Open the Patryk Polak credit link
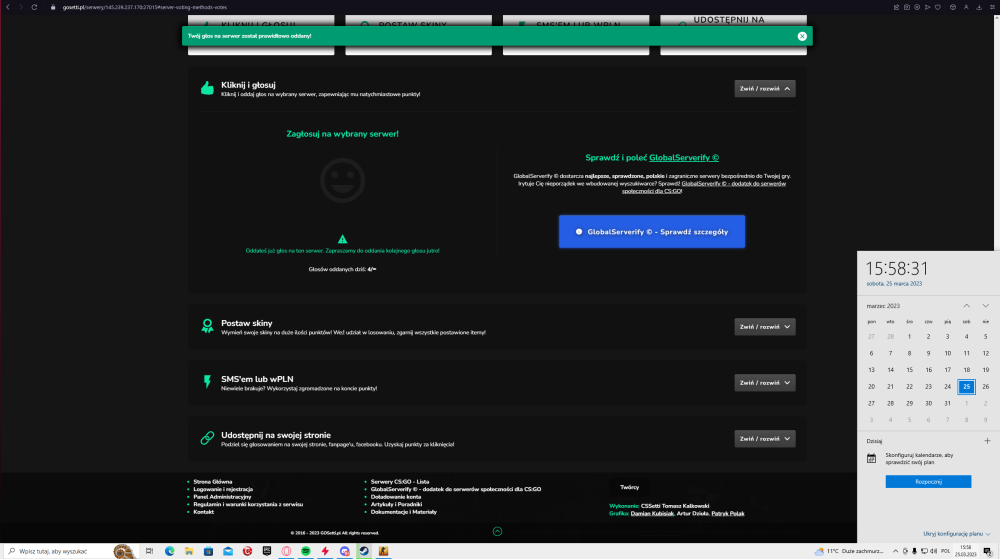1000x559 pixels. click(x=728, y=514)
